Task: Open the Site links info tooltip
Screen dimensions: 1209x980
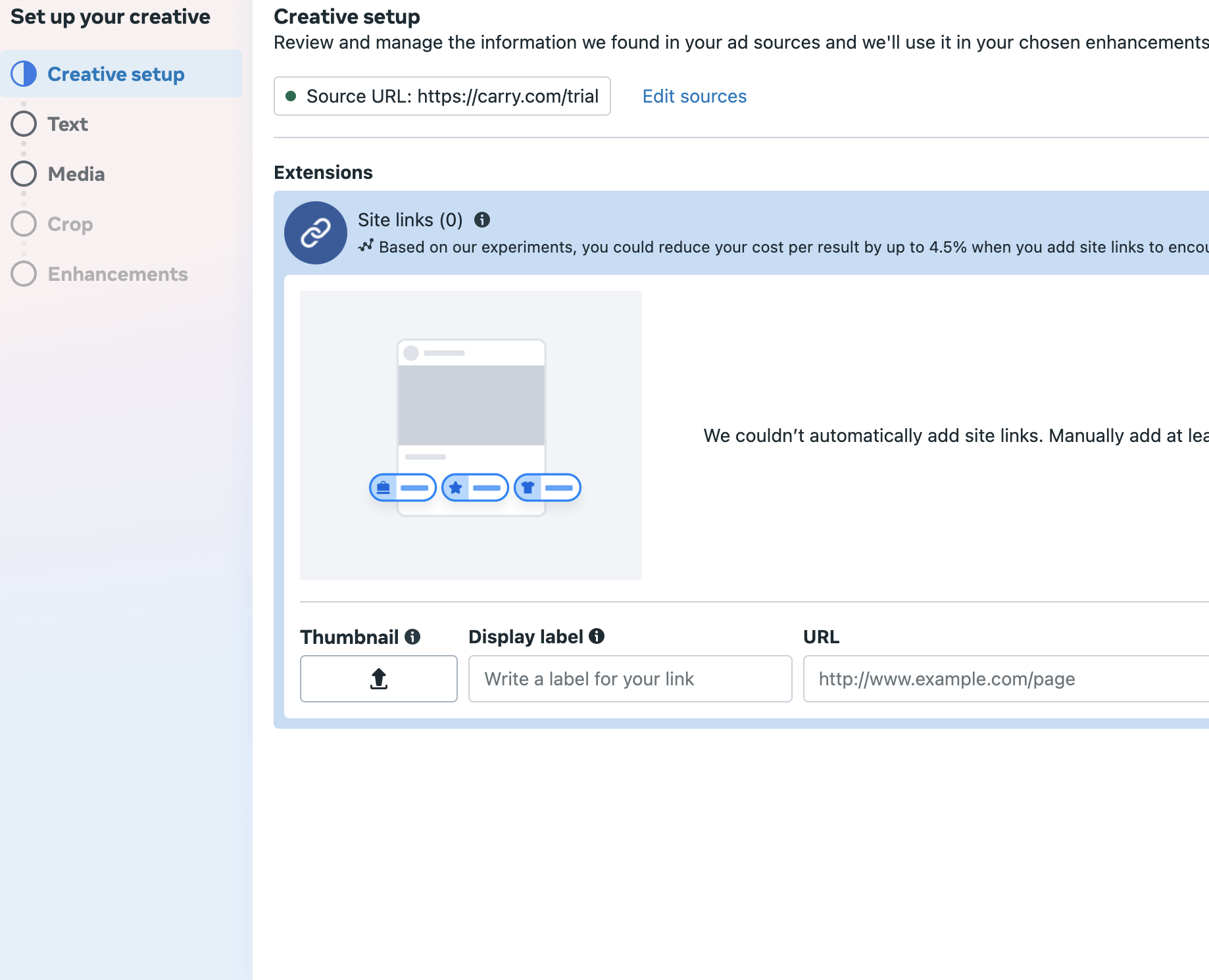Action: [x=482, y=220]
